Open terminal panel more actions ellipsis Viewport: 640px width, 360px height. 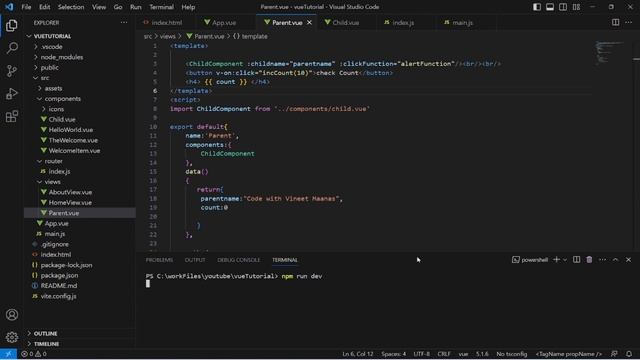(602, 260)
